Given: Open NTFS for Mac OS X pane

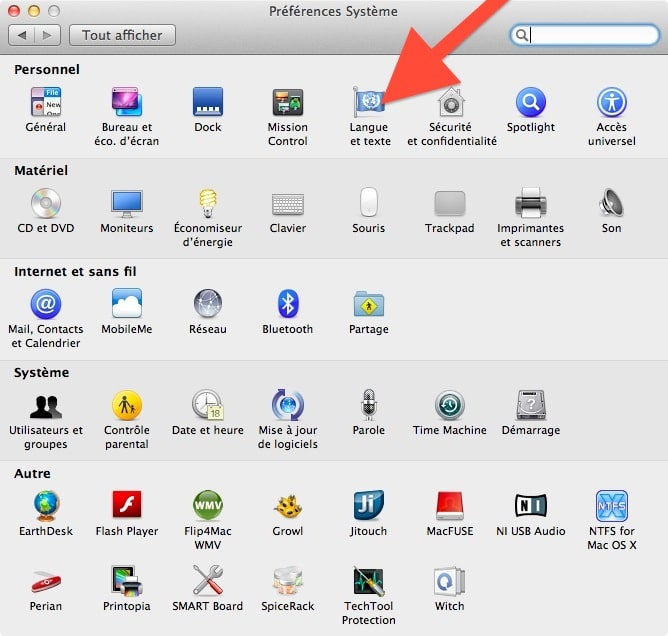Looking at the screenshot, I should click(612, 506).
